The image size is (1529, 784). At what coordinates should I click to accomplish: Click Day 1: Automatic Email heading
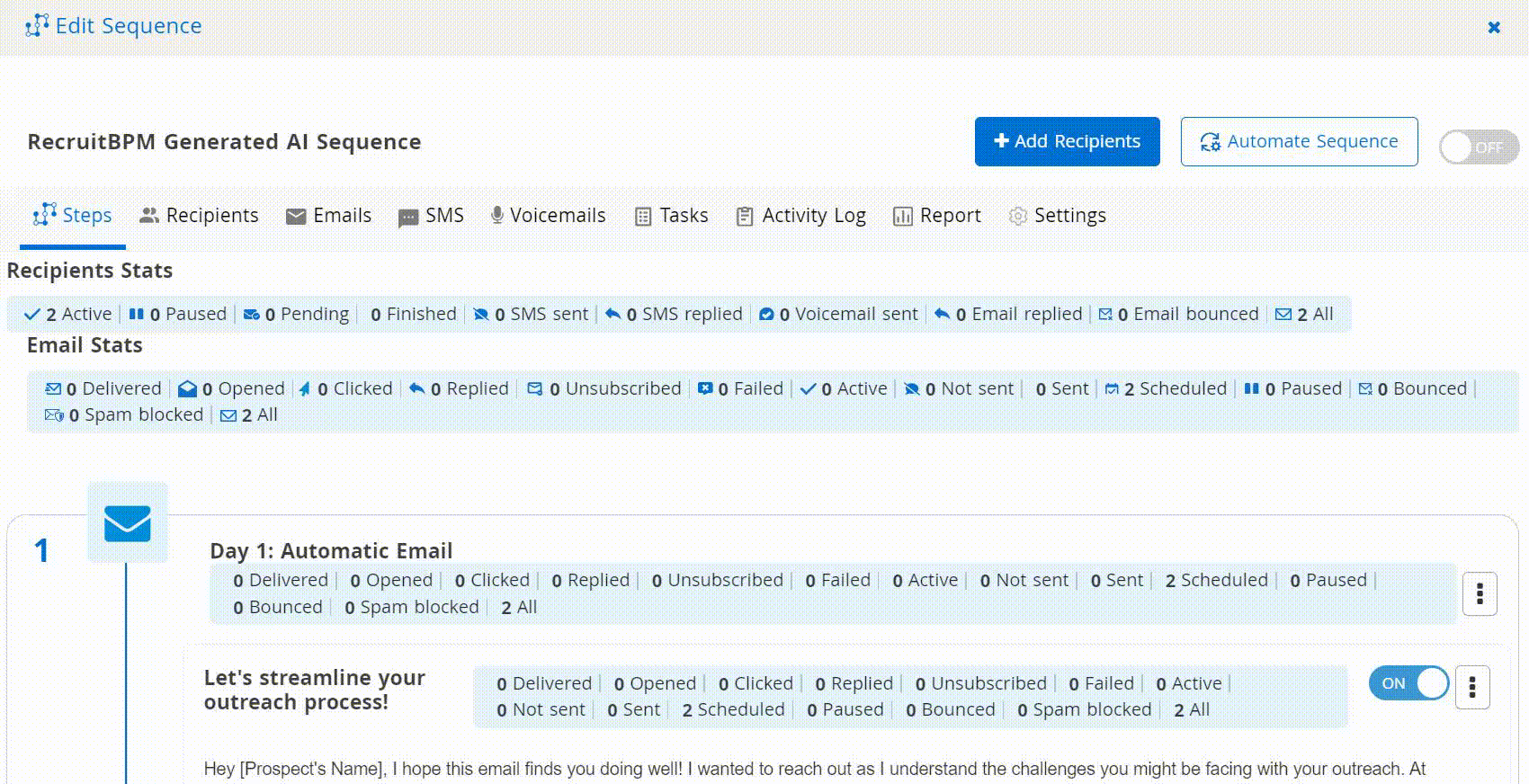coord(331,551)
